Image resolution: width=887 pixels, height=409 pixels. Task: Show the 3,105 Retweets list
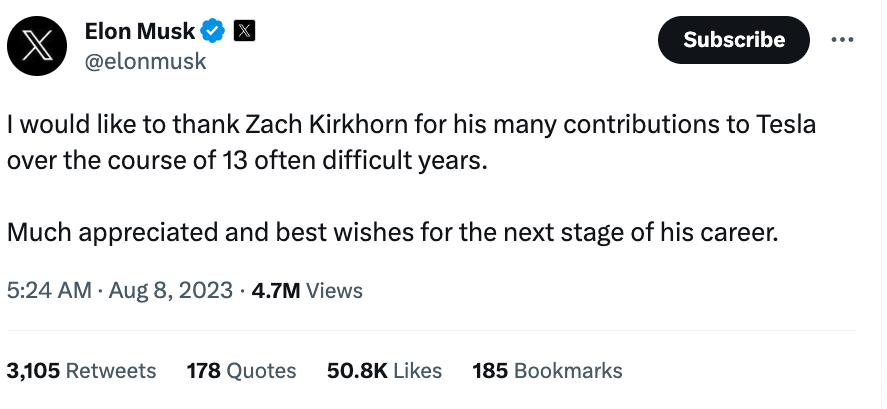tap(82, 370)
